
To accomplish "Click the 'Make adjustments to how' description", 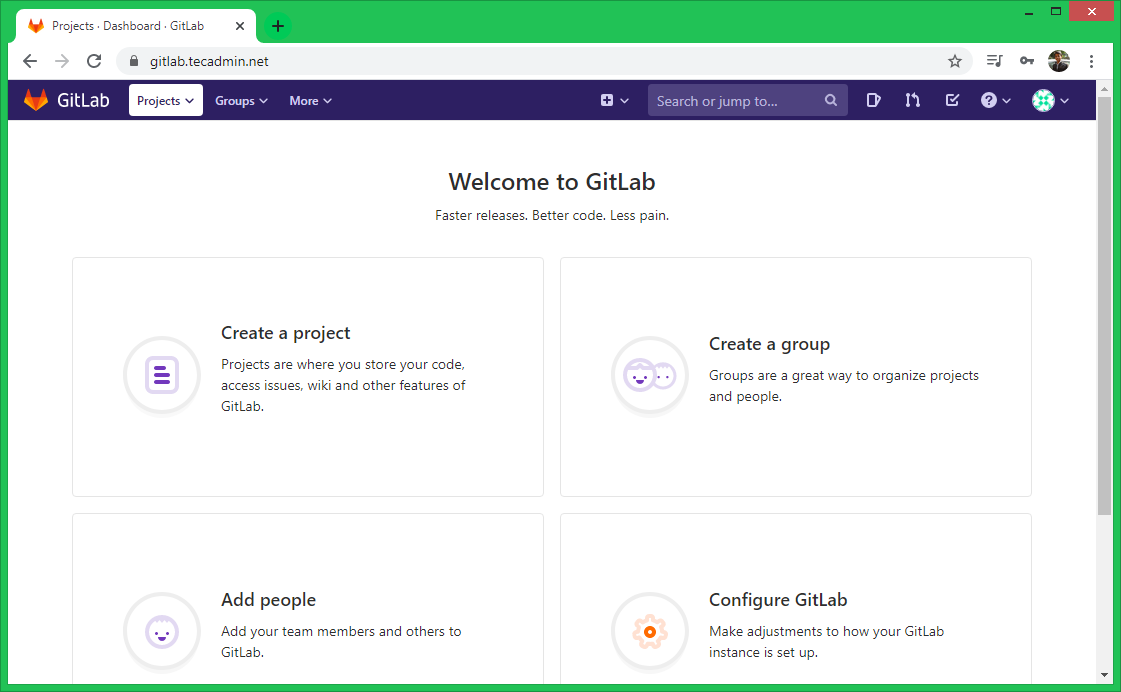I will tap(826, 641).
